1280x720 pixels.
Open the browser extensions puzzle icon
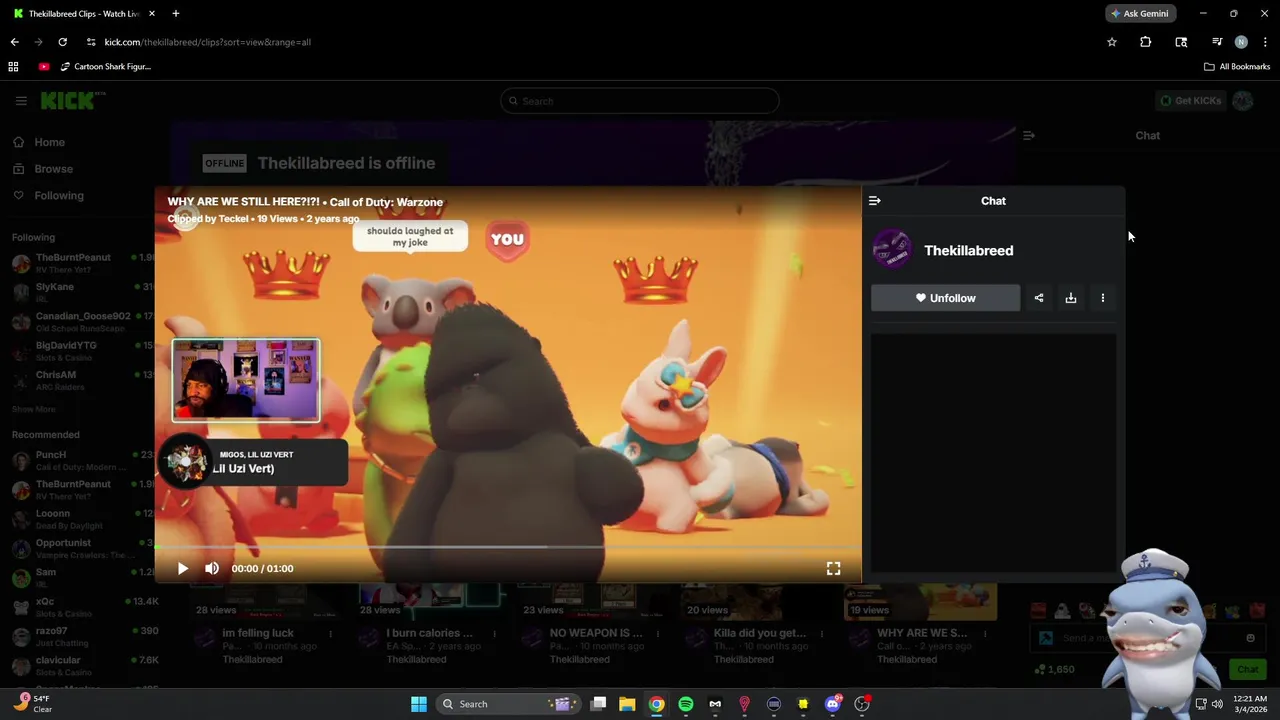[1145, 42]
